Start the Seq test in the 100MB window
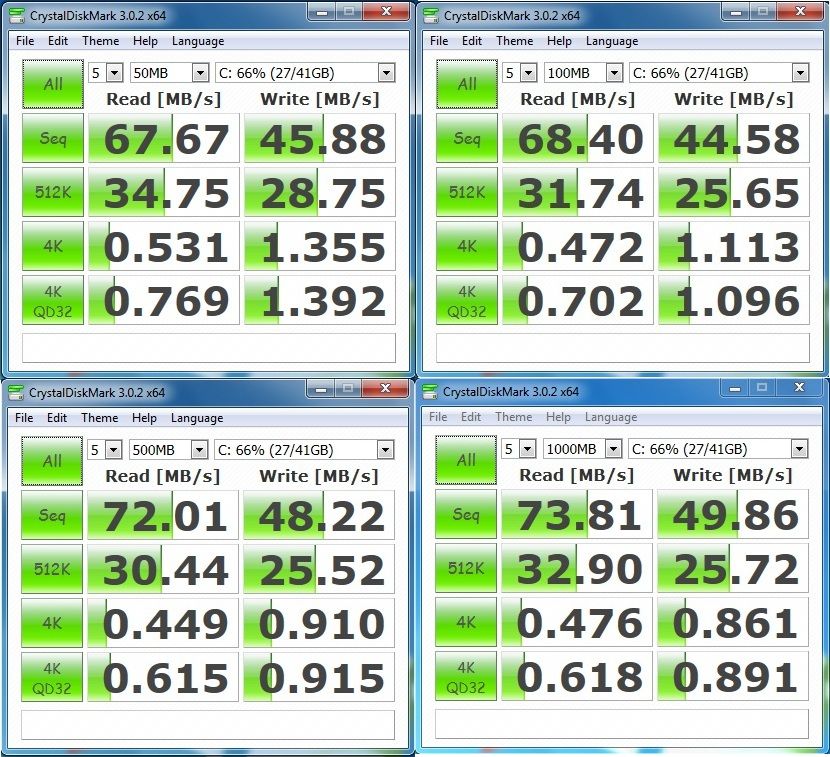This screenshot has height=757, width=830. [467, 138]
